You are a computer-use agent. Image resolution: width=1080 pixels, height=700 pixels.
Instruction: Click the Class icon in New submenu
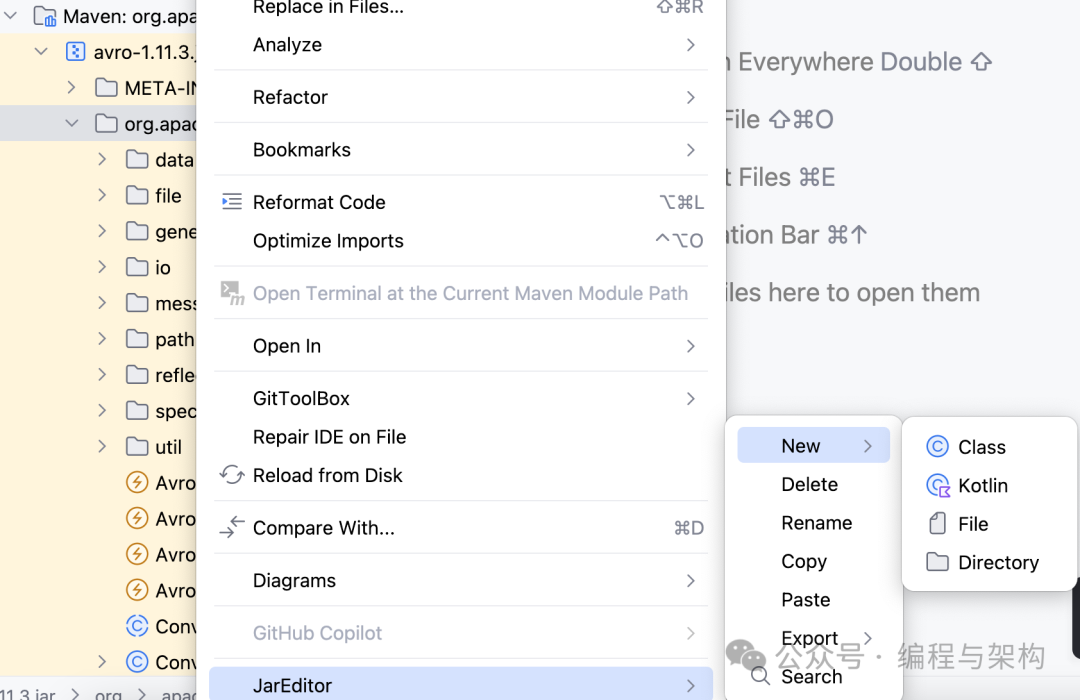pyautogui.click(x=937, y=447)
